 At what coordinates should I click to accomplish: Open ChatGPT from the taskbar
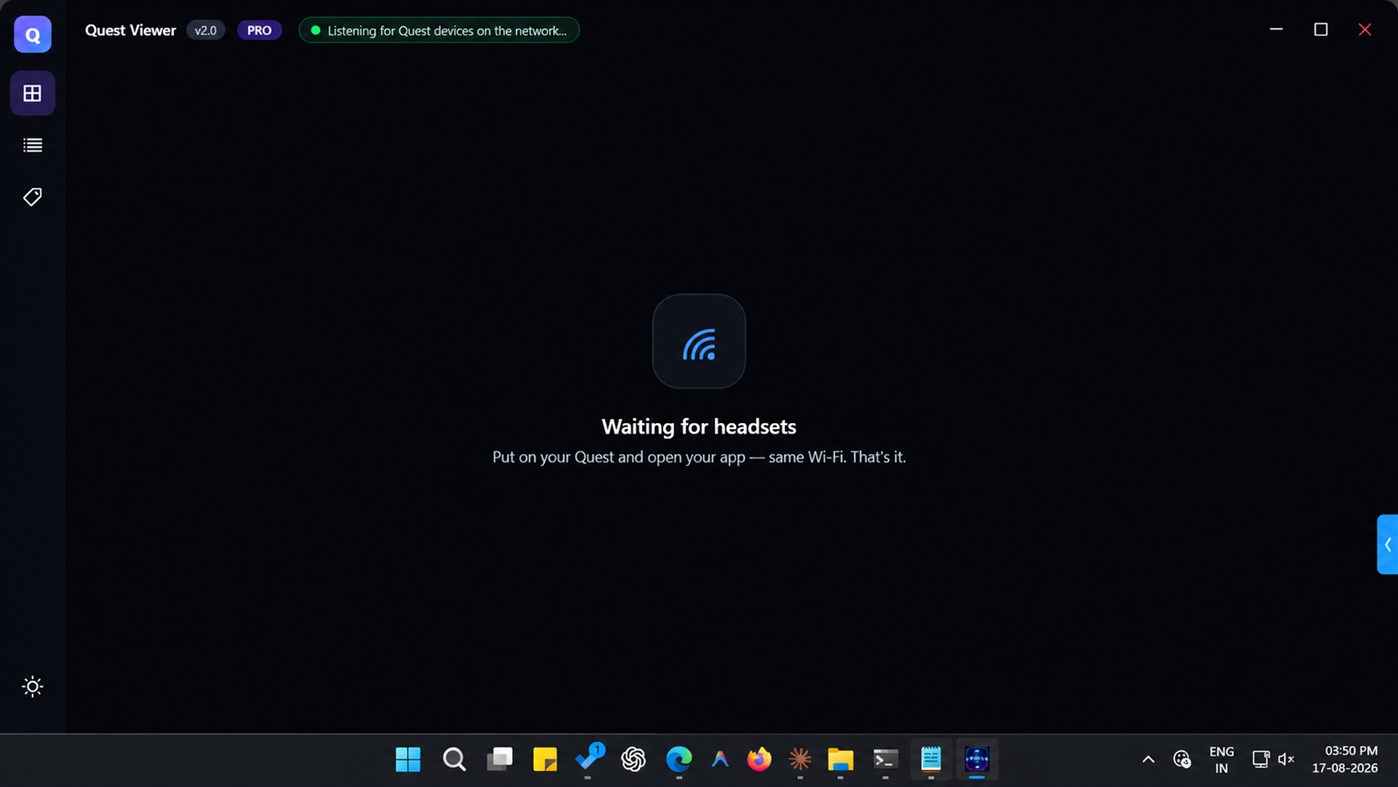pos(633,760)
